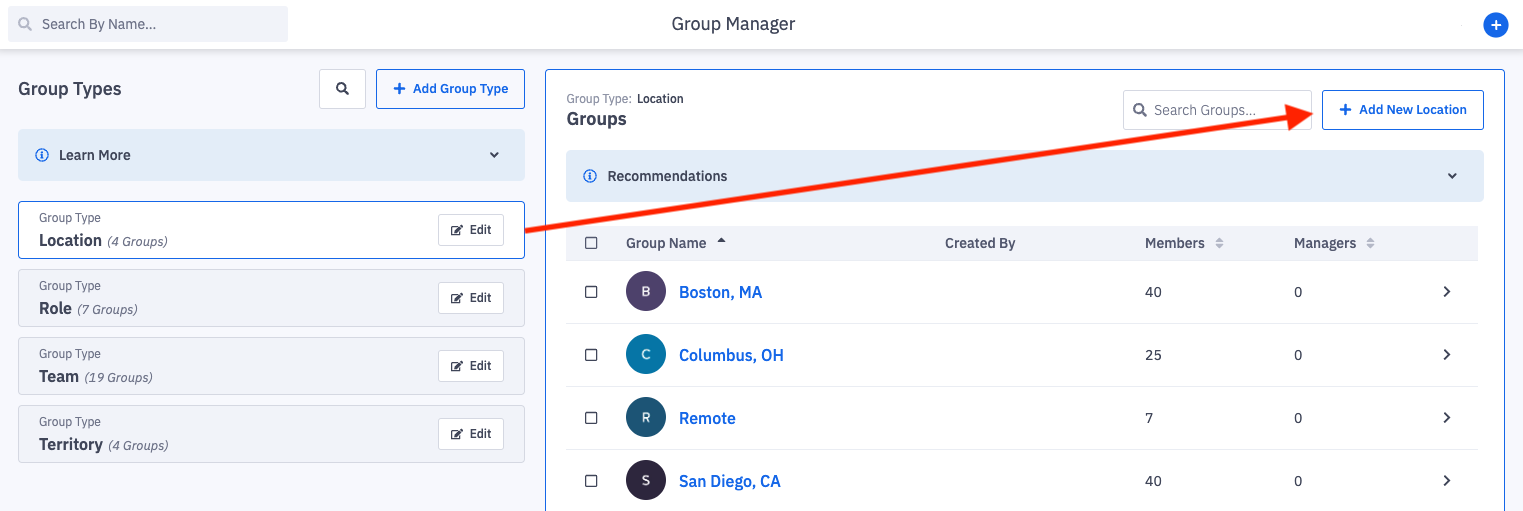This screenshot has width=1523, height=511.
Task: Select all groups checkbox in header
Action: pos(591,243)
